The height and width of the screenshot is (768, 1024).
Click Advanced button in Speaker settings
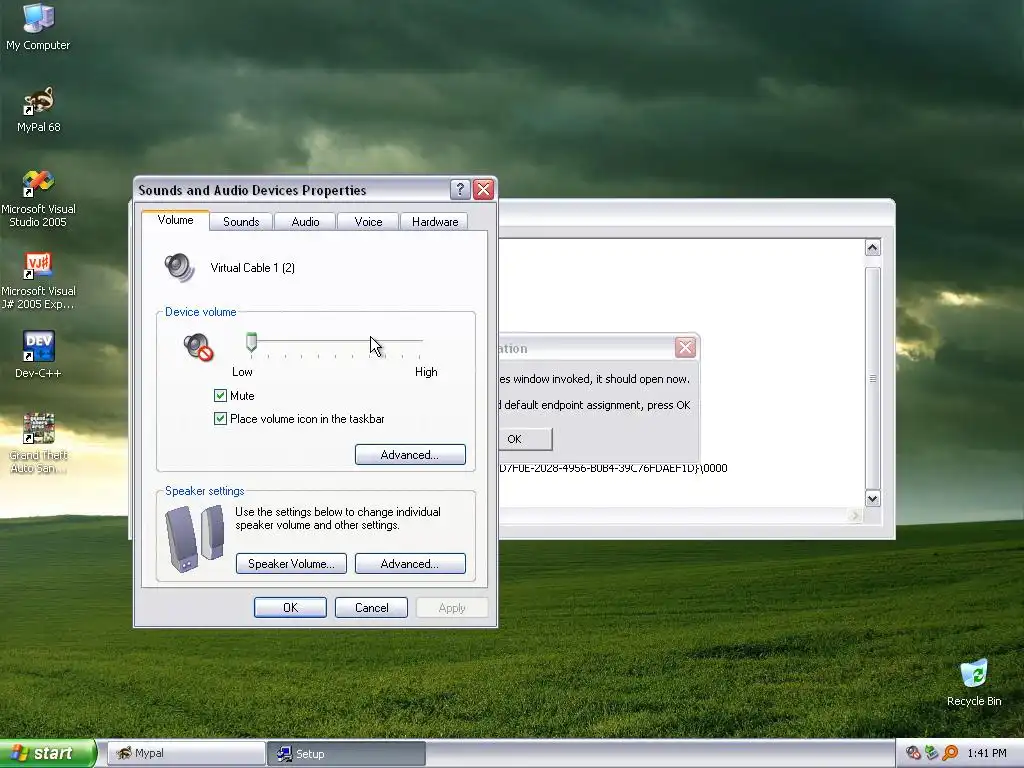click(410, 564)
